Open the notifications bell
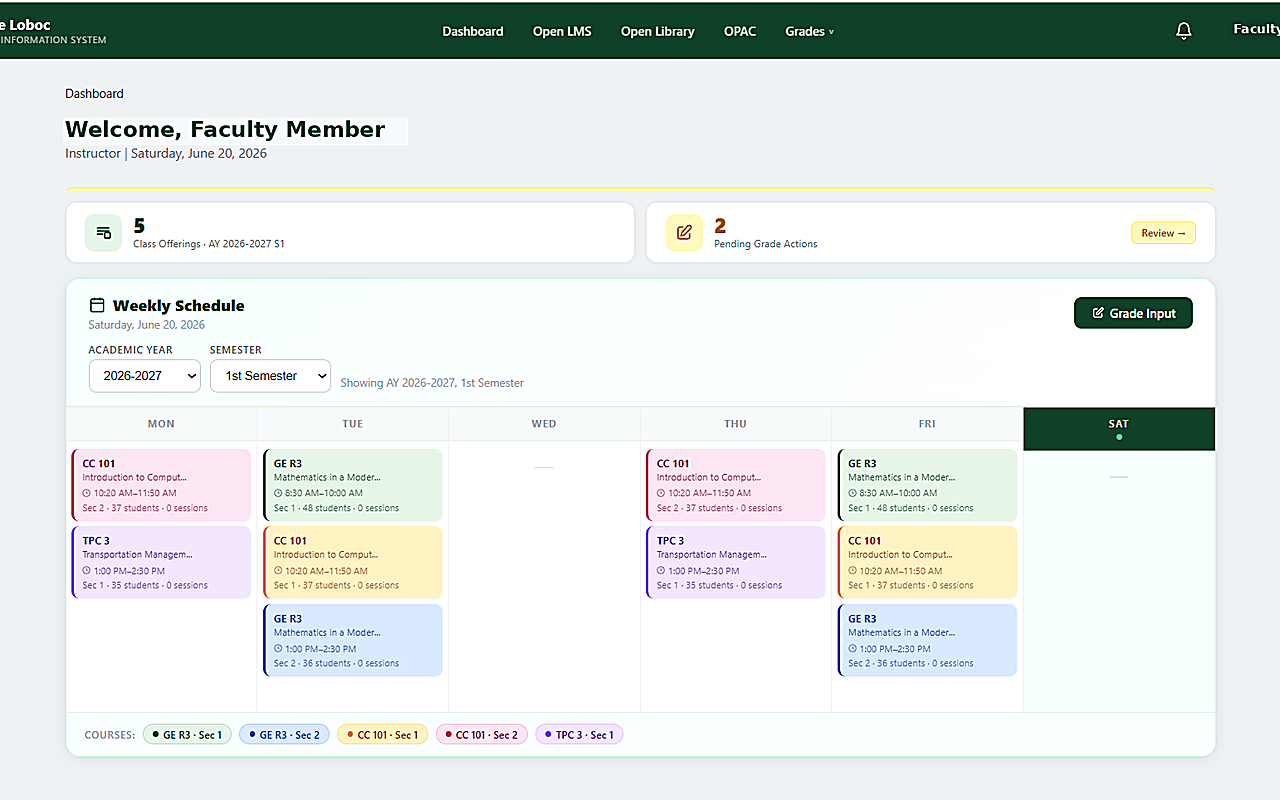Viewport: 1280px width, 800px height. coord(1184,31)
